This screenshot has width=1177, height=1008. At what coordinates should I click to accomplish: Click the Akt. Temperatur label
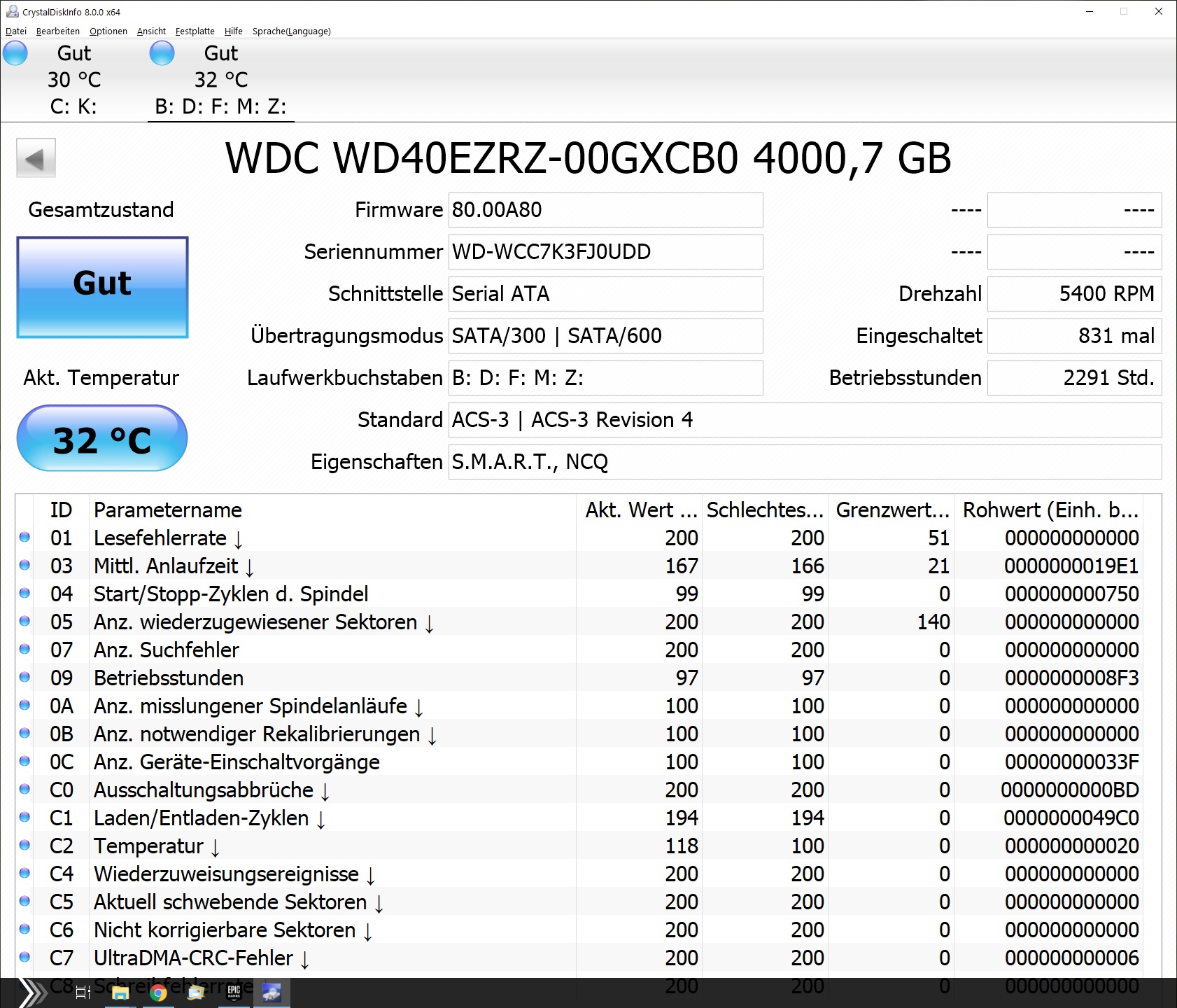click(101, 378)
